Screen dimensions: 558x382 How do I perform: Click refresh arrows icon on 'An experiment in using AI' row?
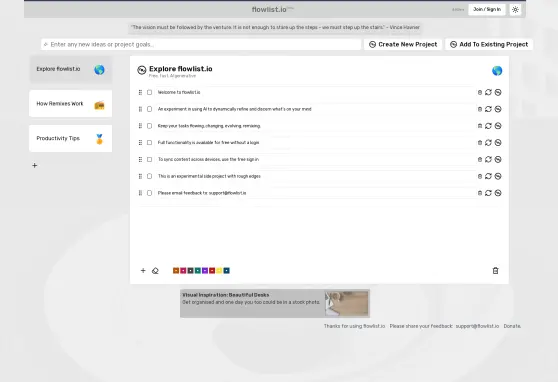[488, 109]
